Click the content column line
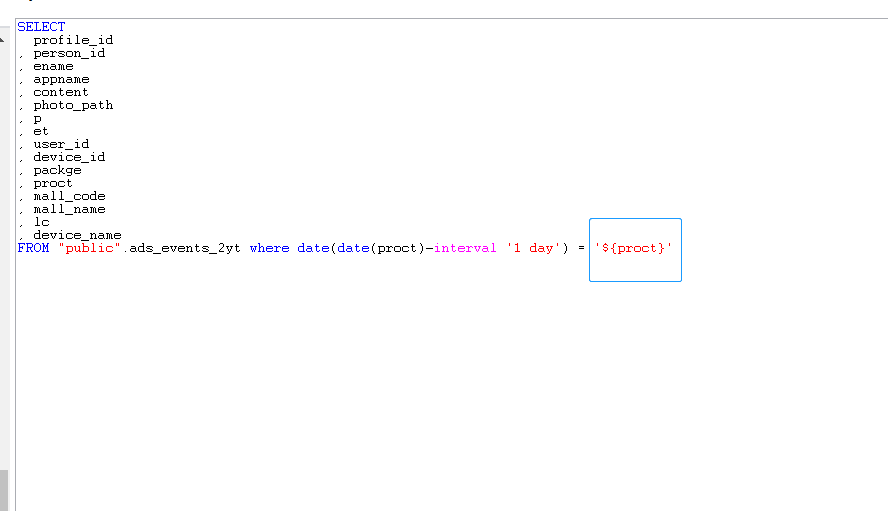This screenshot has width=888, height=511. coord(61,92)
